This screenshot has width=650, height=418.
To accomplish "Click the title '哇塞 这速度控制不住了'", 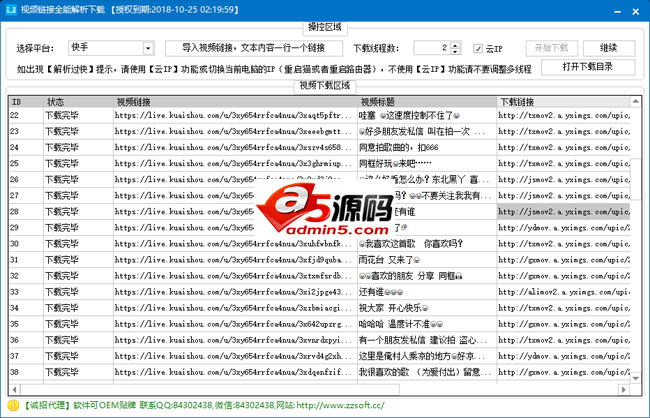I will (409, 115).
